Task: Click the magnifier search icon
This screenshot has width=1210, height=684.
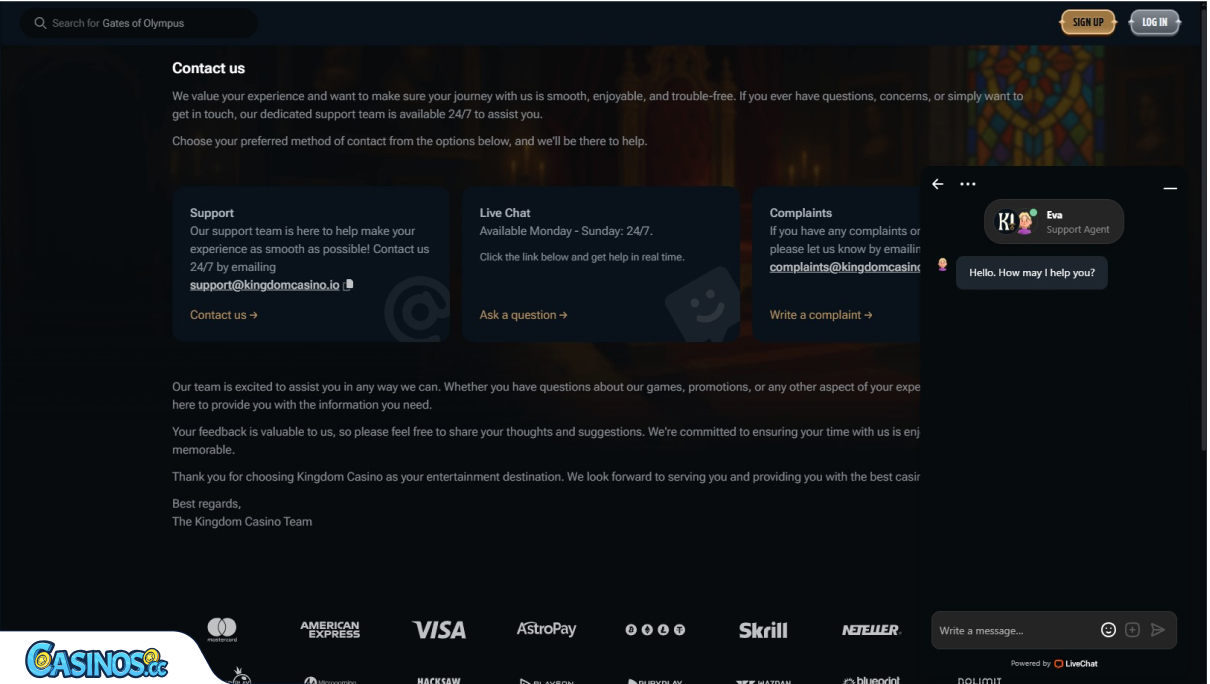Action: tap(40, 23)
